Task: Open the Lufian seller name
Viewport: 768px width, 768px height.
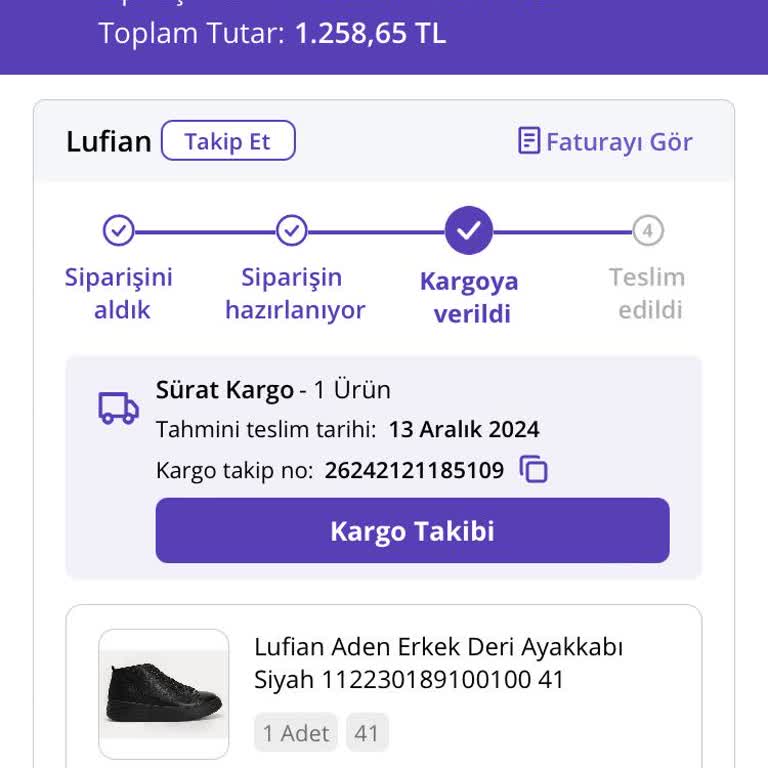Action: (x=108, y=142)
